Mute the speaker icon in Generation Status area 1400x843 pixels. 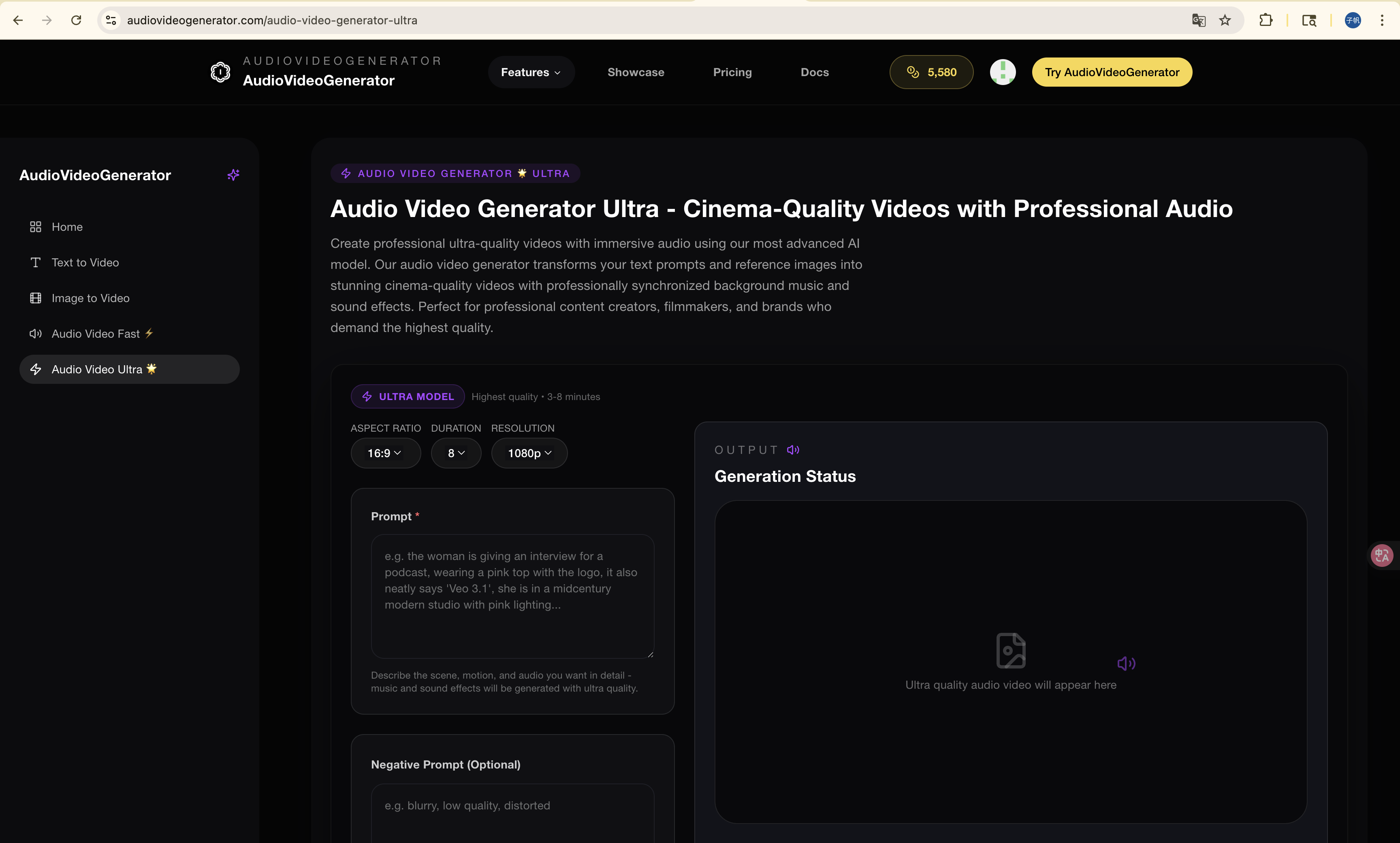1127,663
